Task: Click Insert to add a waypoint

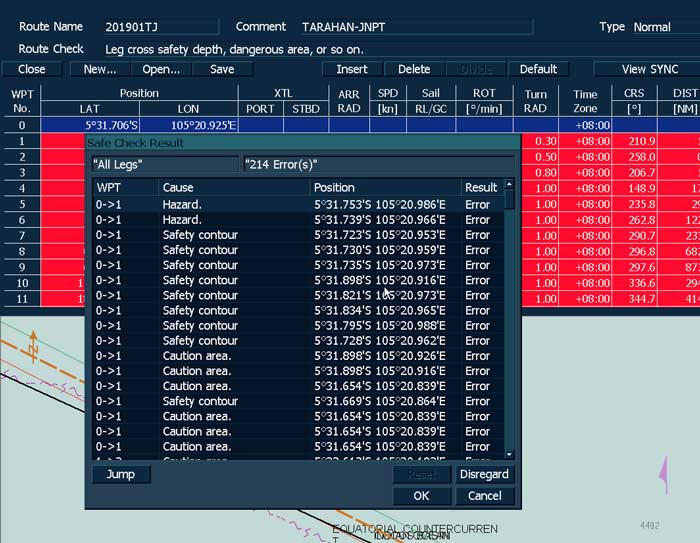Action: [352, 69]
